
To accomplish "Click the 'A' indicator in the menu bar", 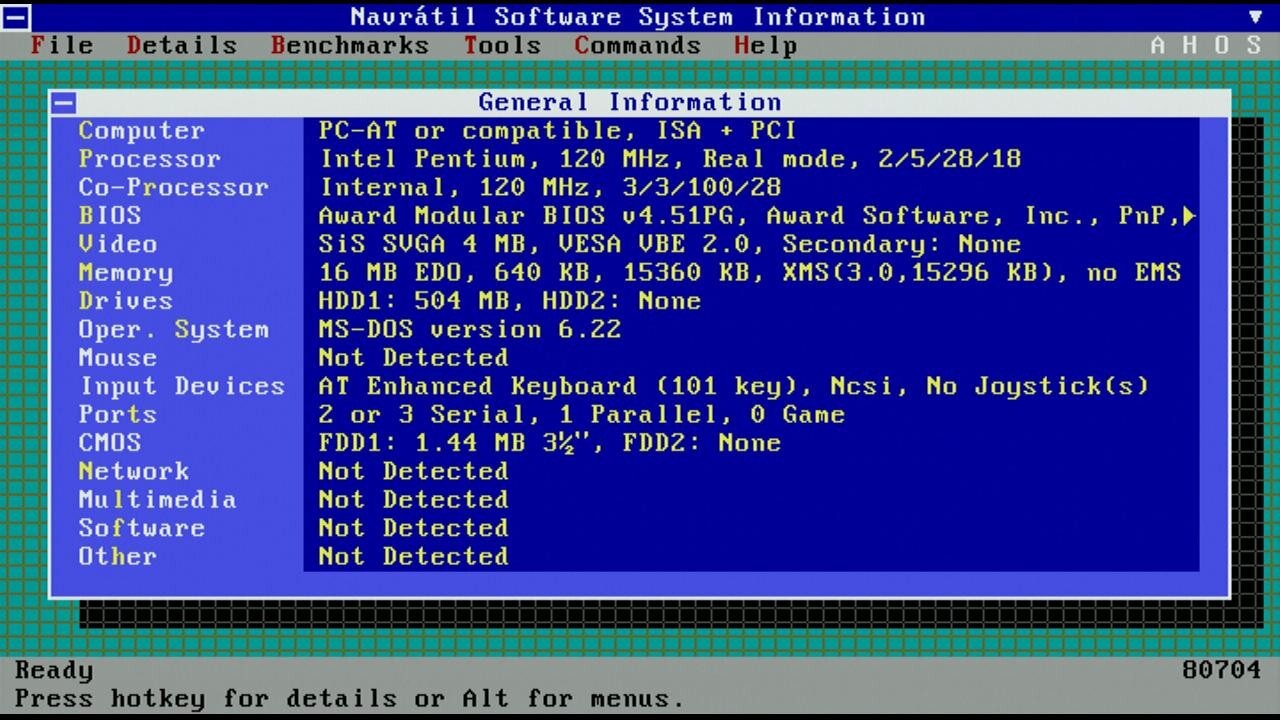I will pos(1158,45).
